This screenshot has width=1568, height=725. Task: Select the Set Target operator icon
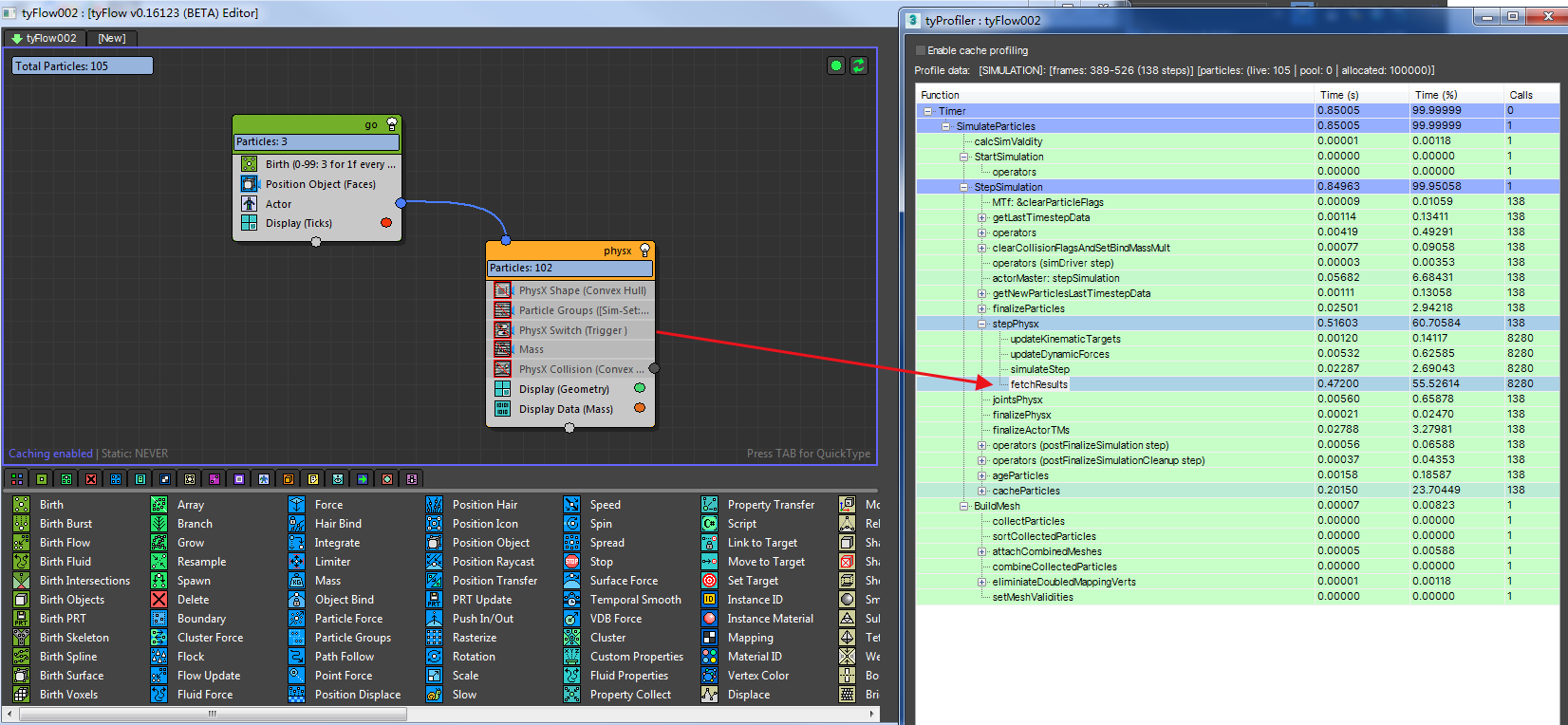pos(709,581)
